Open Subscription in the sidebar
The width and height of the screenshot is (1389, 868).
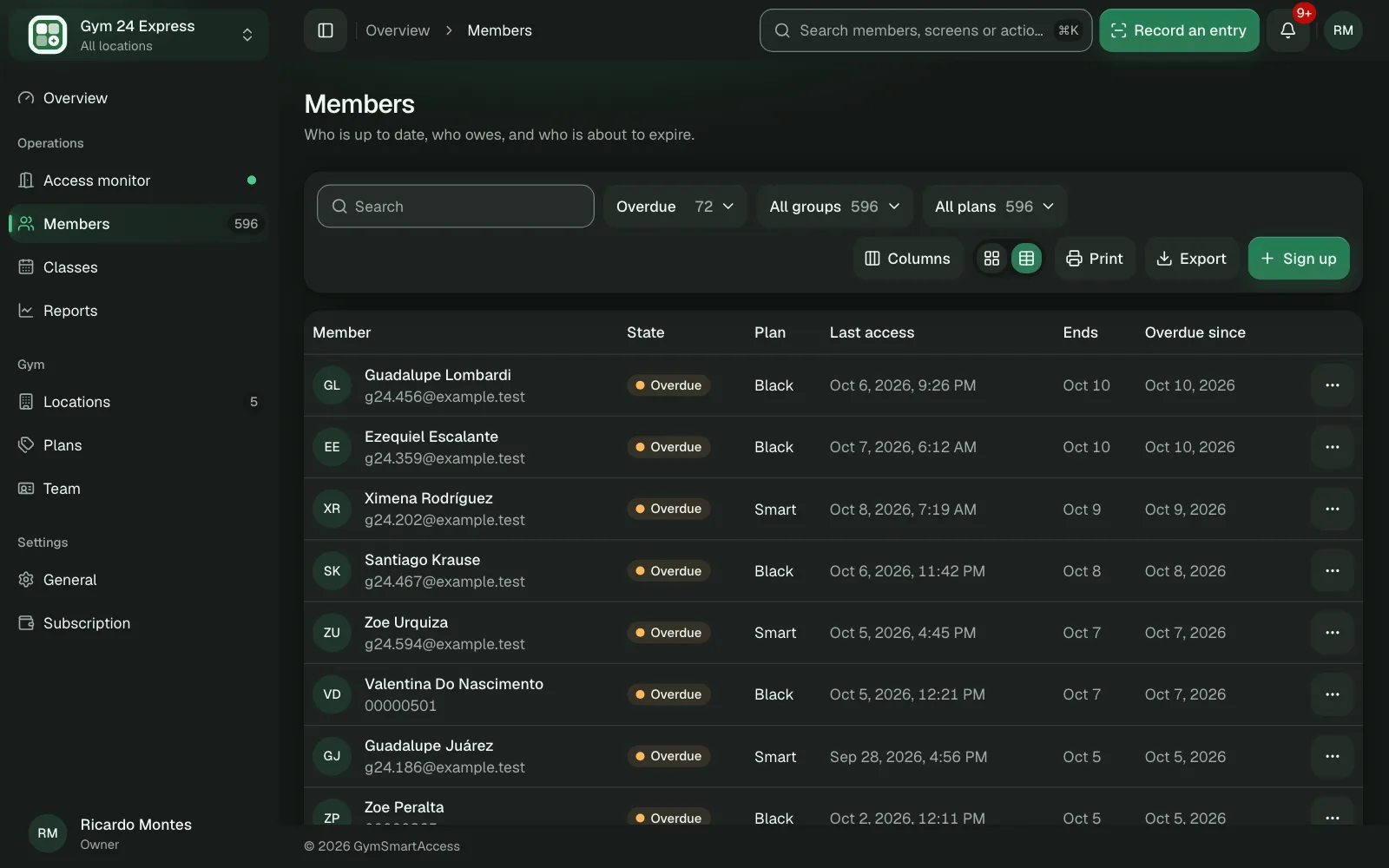[139, 623]
